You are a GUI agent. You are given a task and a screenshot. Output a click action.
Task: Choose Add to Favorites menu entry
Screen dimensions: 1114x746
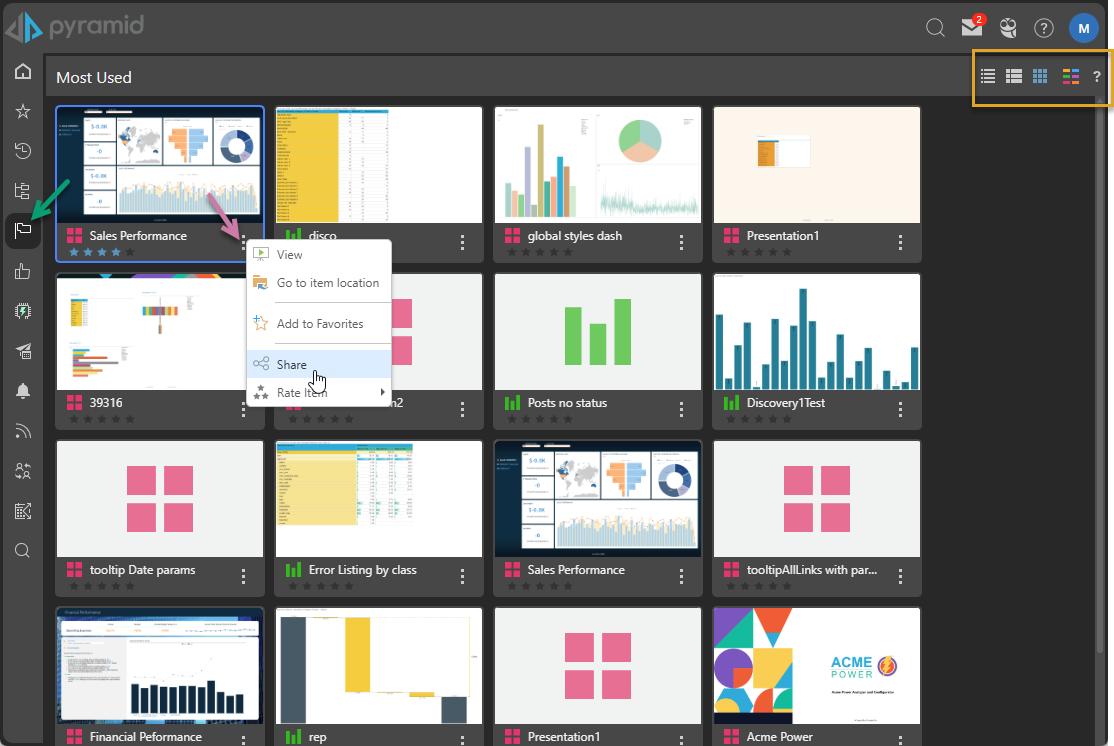tap(319, 324)
